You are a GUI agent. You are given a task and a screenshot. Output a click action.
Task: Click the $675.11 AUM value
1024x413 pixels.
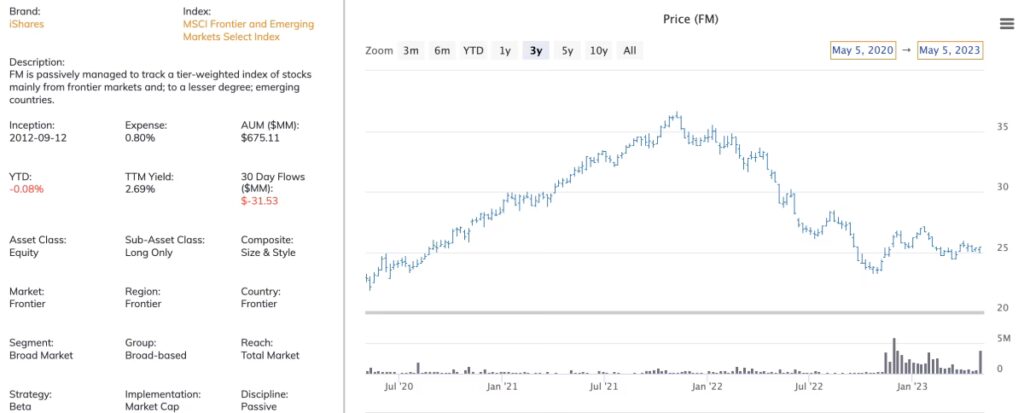click(259, 138)
